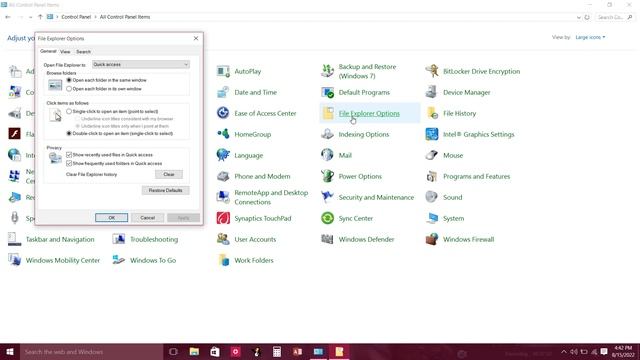Open Backup and Restore icon
Image resolution: width=640 pixels, height=360 pixels.
pyautogui.click(x=327, y=71)
